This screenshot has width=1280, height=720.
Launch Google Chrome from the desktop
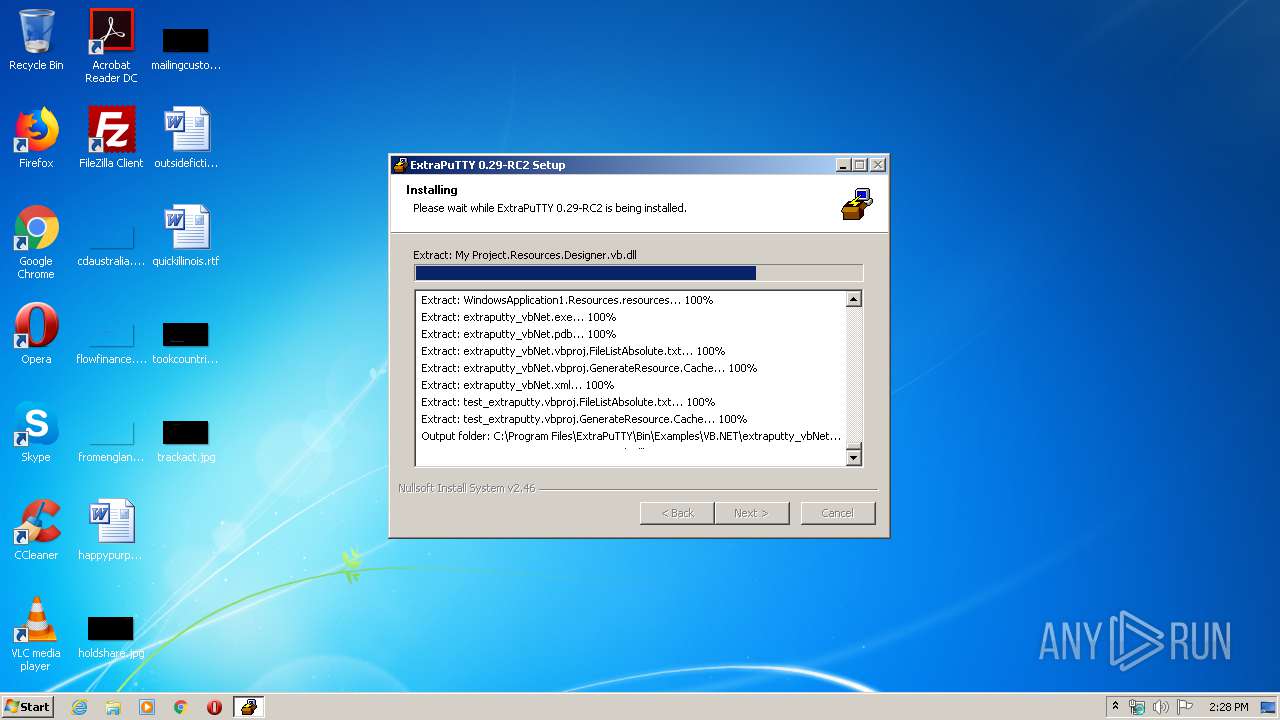coord(36,242)
